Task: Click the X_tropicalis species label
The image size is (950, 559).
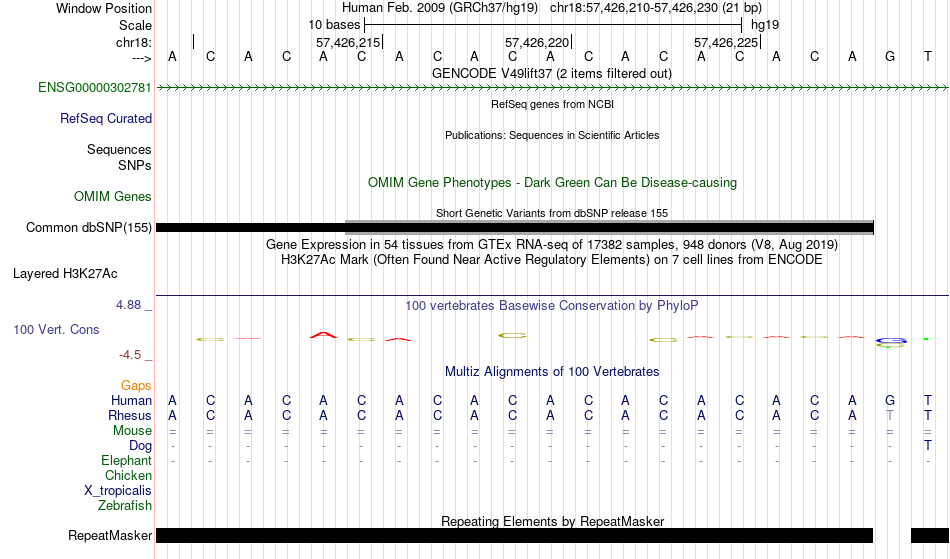Action: [118, 491]
